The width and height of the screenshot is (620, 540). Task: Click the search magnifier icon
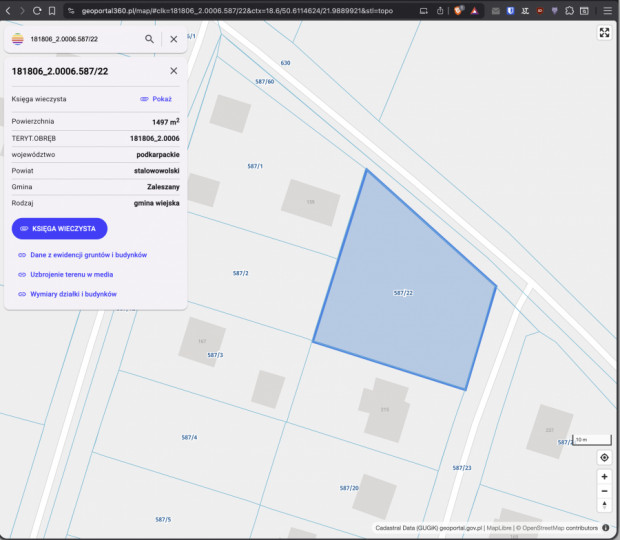(x=149, y=39)
